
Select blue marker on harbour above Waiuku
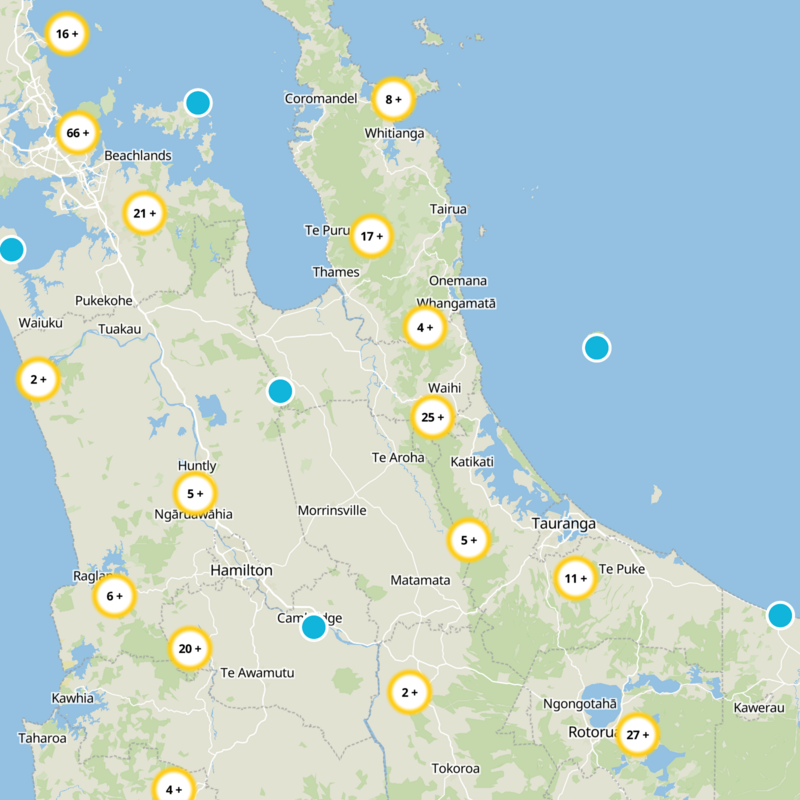12,250
